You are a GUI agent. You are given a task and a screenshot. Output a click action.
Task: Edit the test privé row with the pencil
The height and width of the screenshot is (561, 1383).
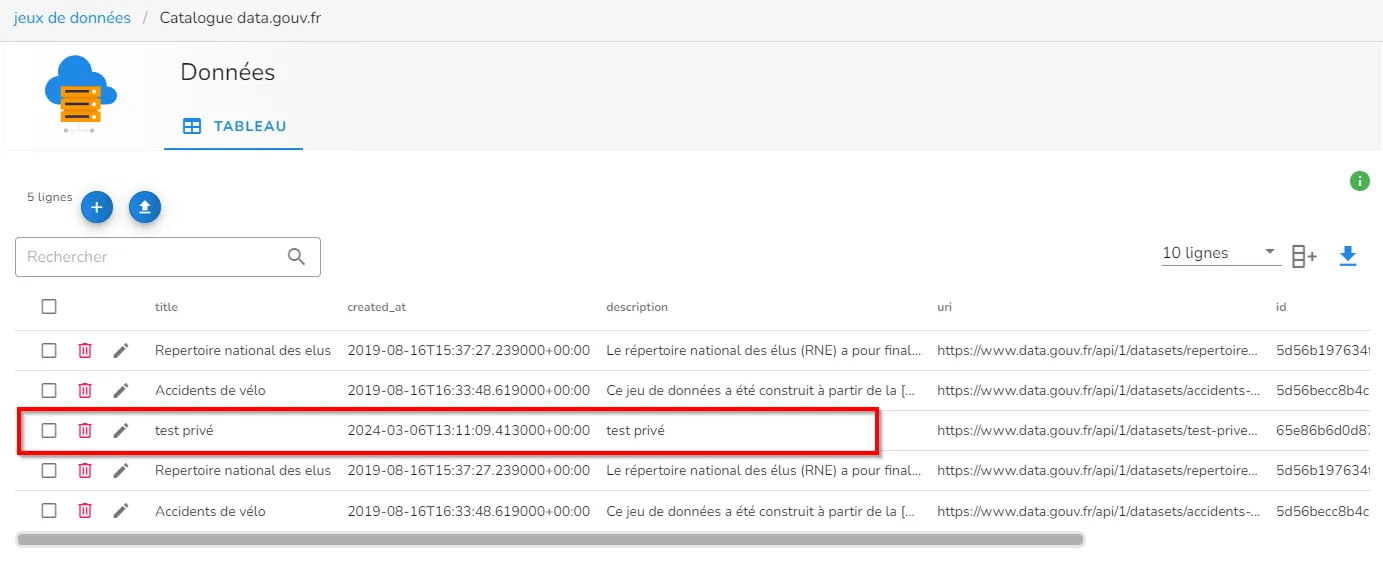(121, 430)
